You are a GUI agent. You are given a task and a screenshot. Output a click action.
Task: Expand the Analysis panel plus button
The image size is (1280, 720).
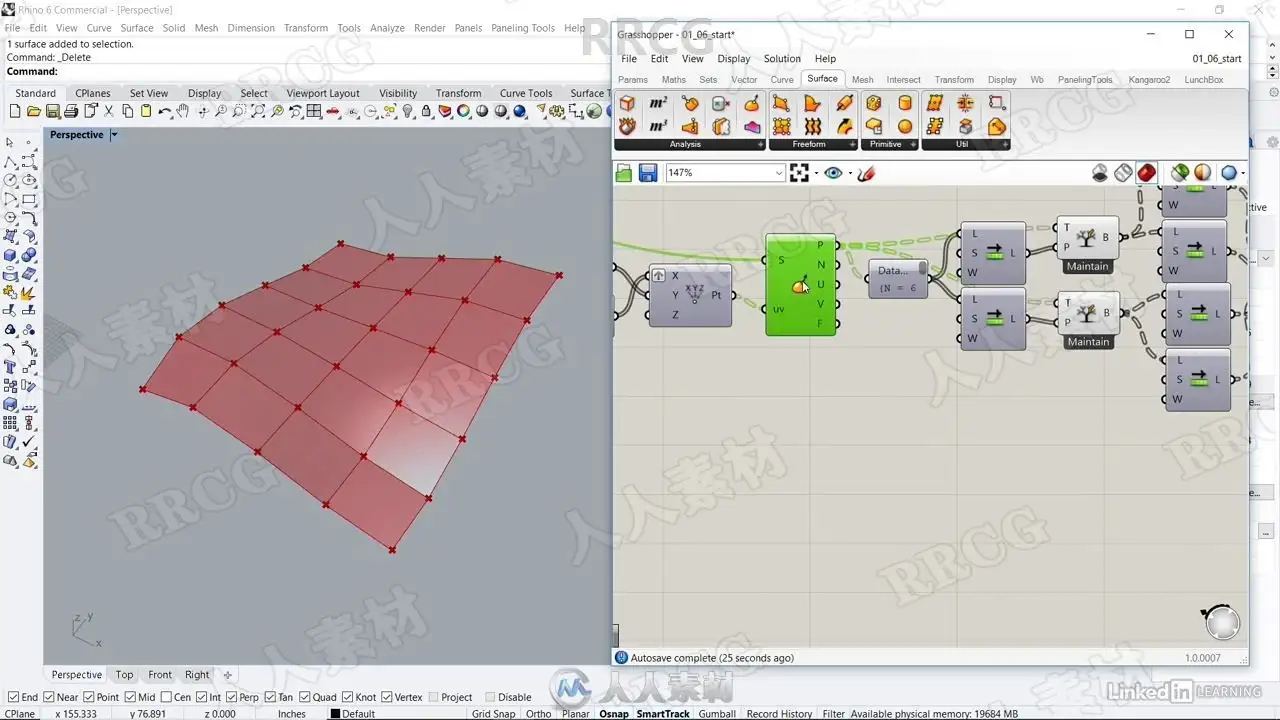coord(760,145)
